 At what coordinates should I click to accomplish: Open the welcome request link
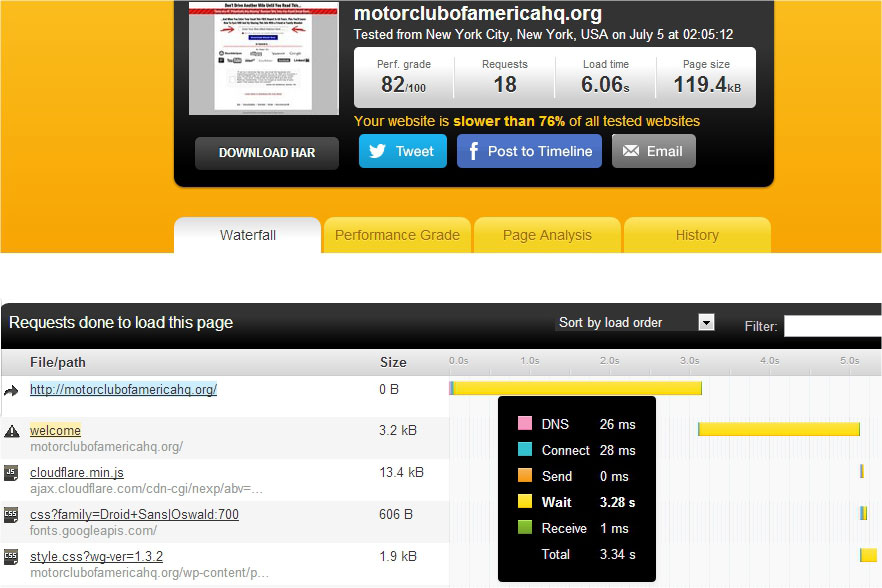pos(55,430)
